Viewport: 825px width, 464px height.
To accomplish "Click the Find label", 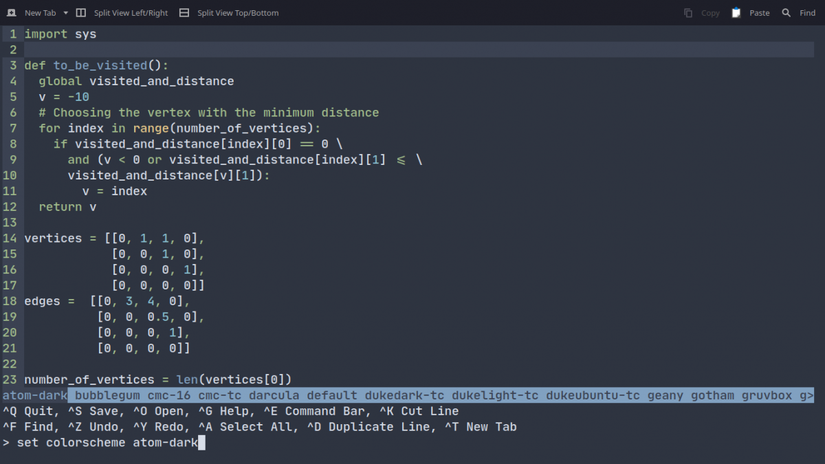I will pos(807,13).
